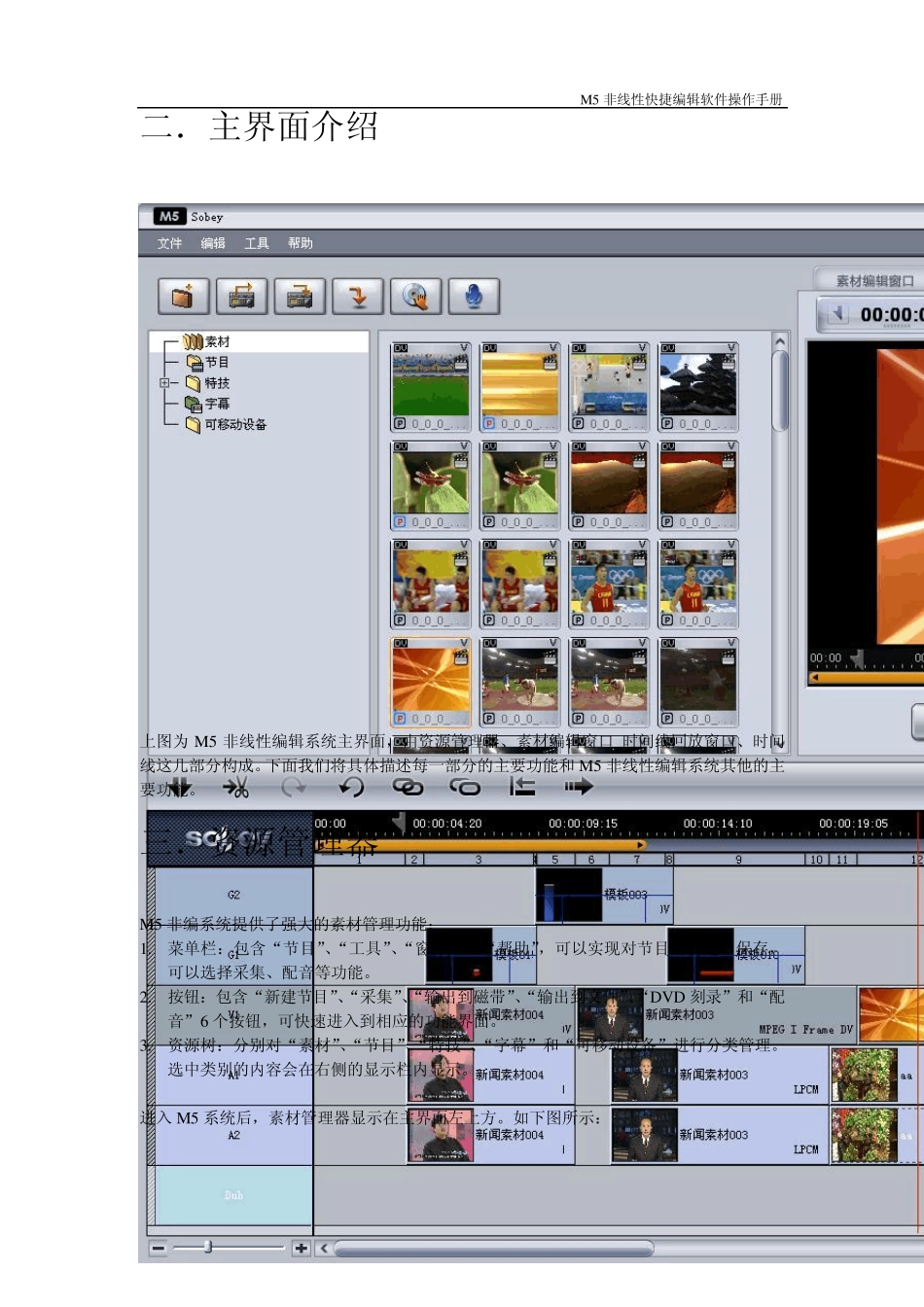Click the scissors cut tool in timeline toolbar

[x=236, y=787]
